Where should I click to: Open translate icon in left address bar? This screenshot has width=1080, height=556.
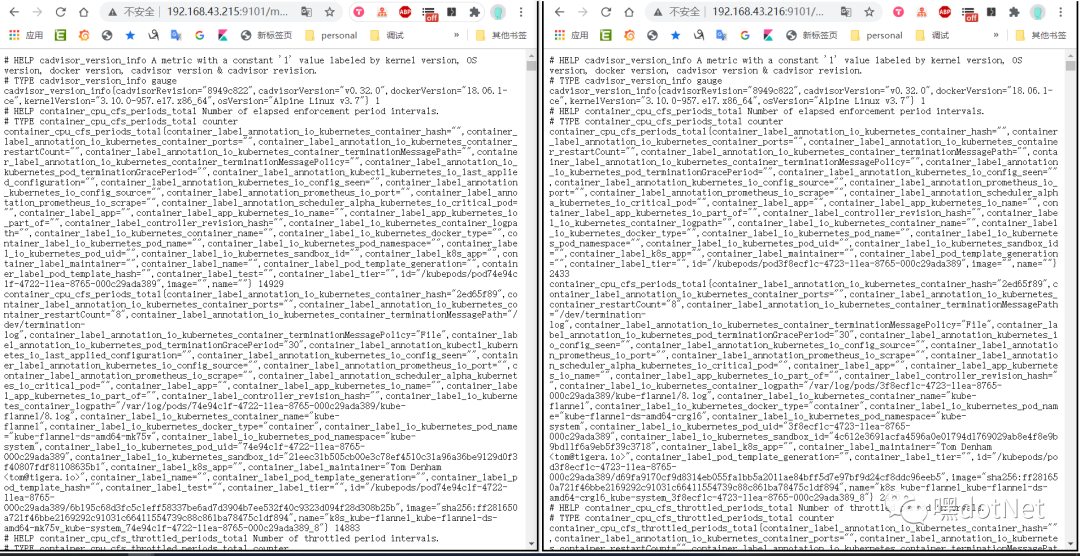[x=307, y=12]
